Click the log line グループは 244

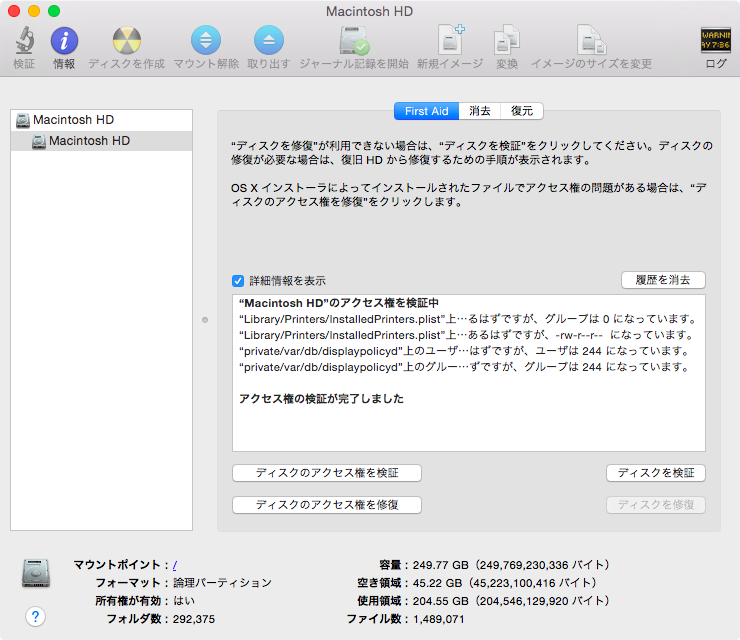464,367
